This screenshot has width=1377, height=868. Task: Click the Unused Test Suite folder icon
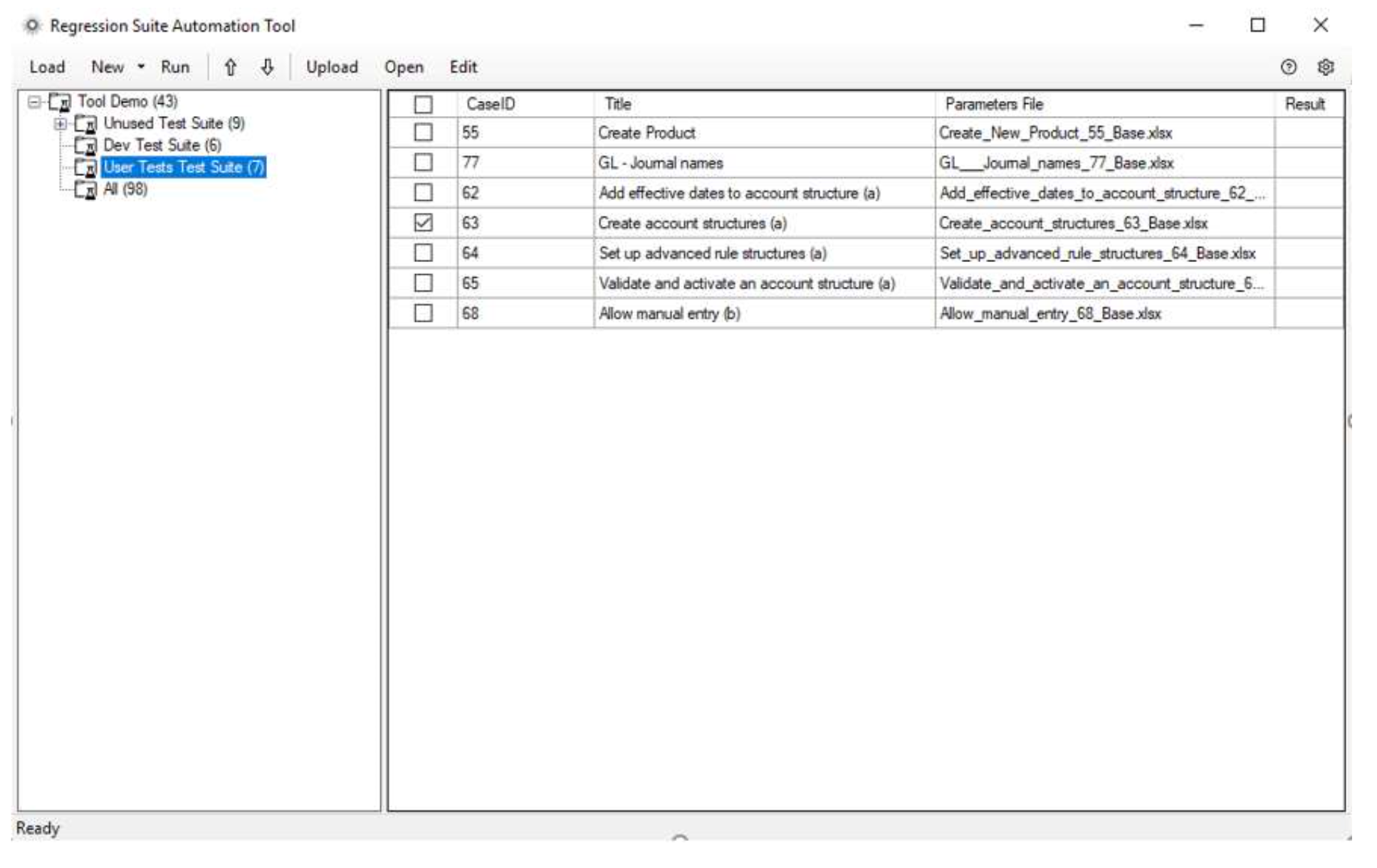(86, 125)
